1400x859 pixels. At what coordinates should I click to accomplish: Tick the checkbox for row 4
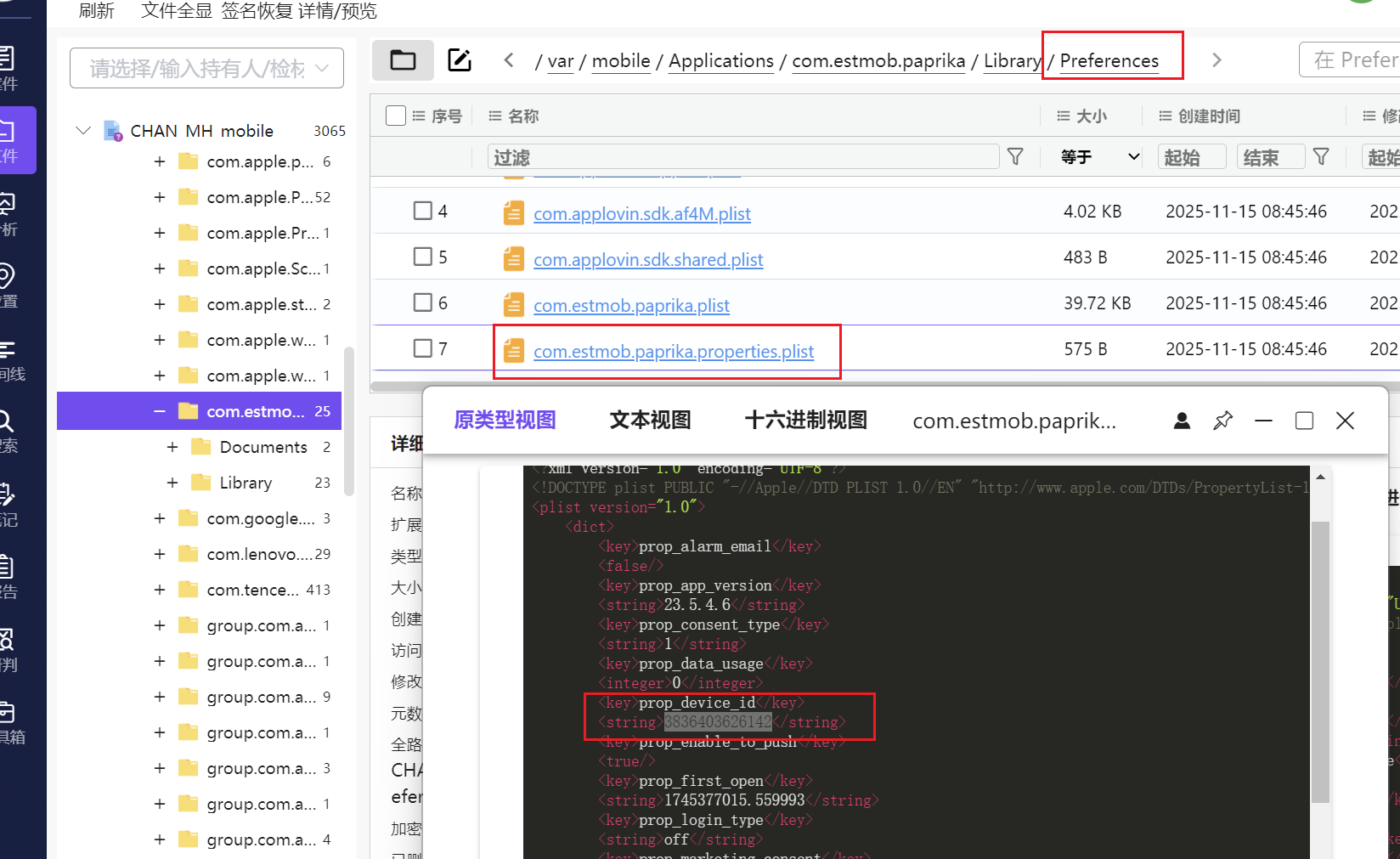click(422, 211)
